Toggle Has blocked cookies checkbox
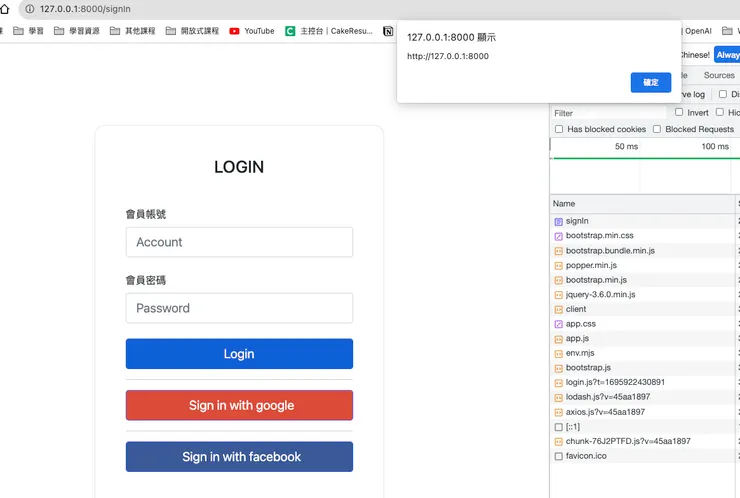Viewport: 740px width, 498px height. click(x=559, y=129)
